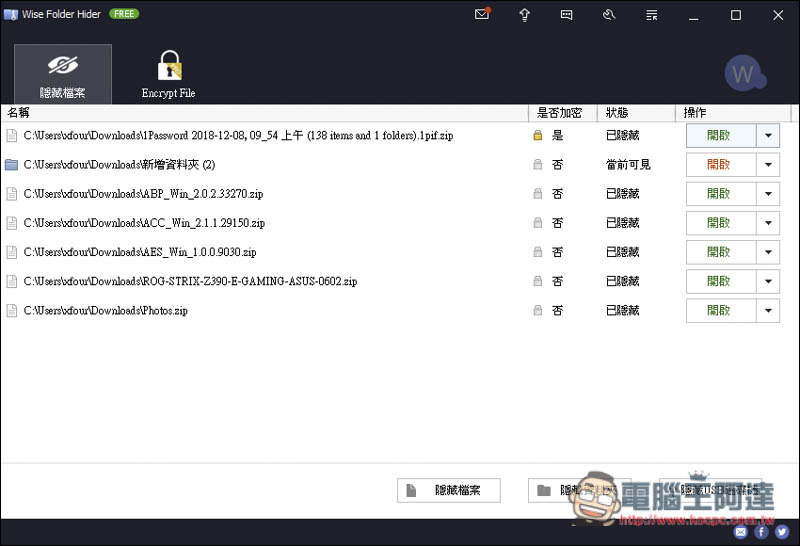The height and width of the screenshot is (546, 800).
Task: Click the grey lock icon on ACC_Win row
Action: [537, 222]
